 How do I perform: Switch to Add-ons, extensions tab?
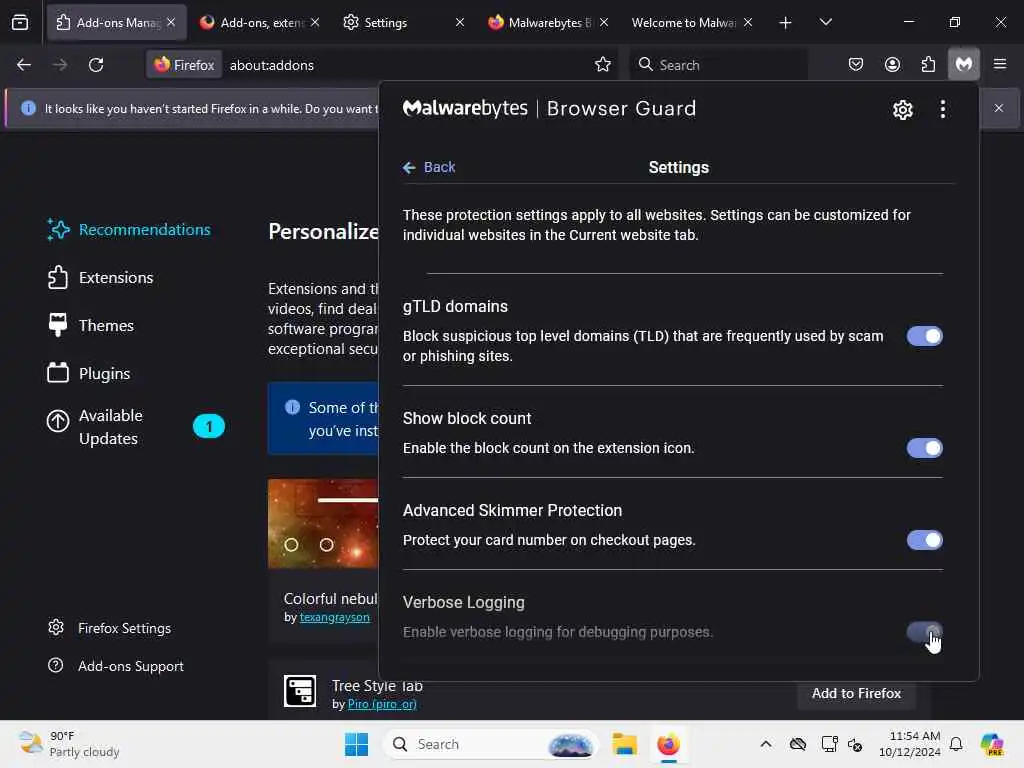pos(261,22)
